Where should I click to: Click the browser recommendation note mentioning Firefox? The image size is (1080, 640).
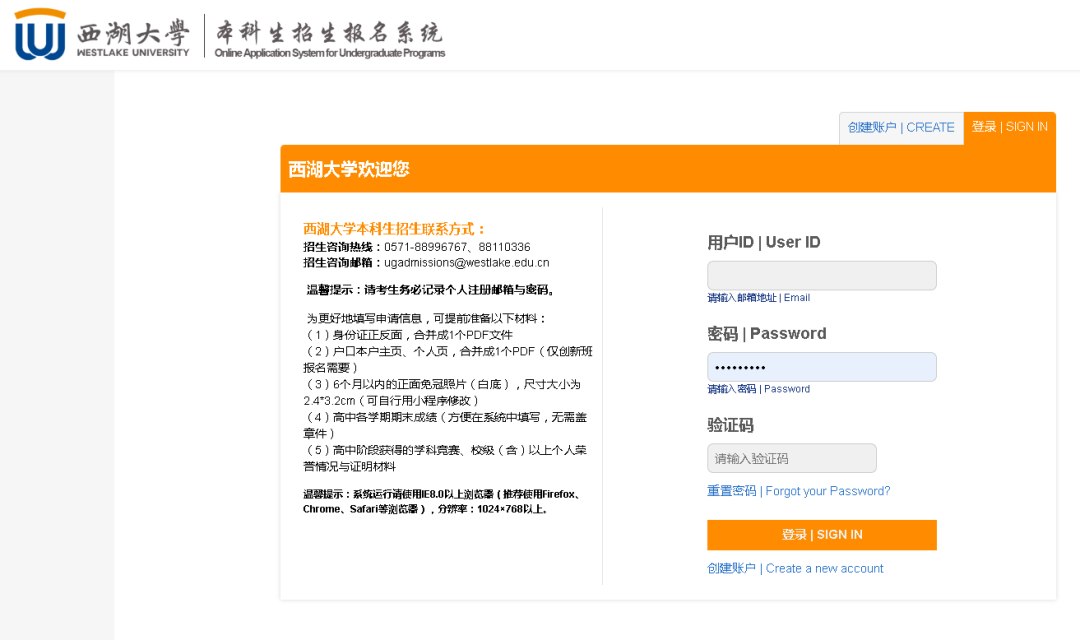tap(444, 502)
